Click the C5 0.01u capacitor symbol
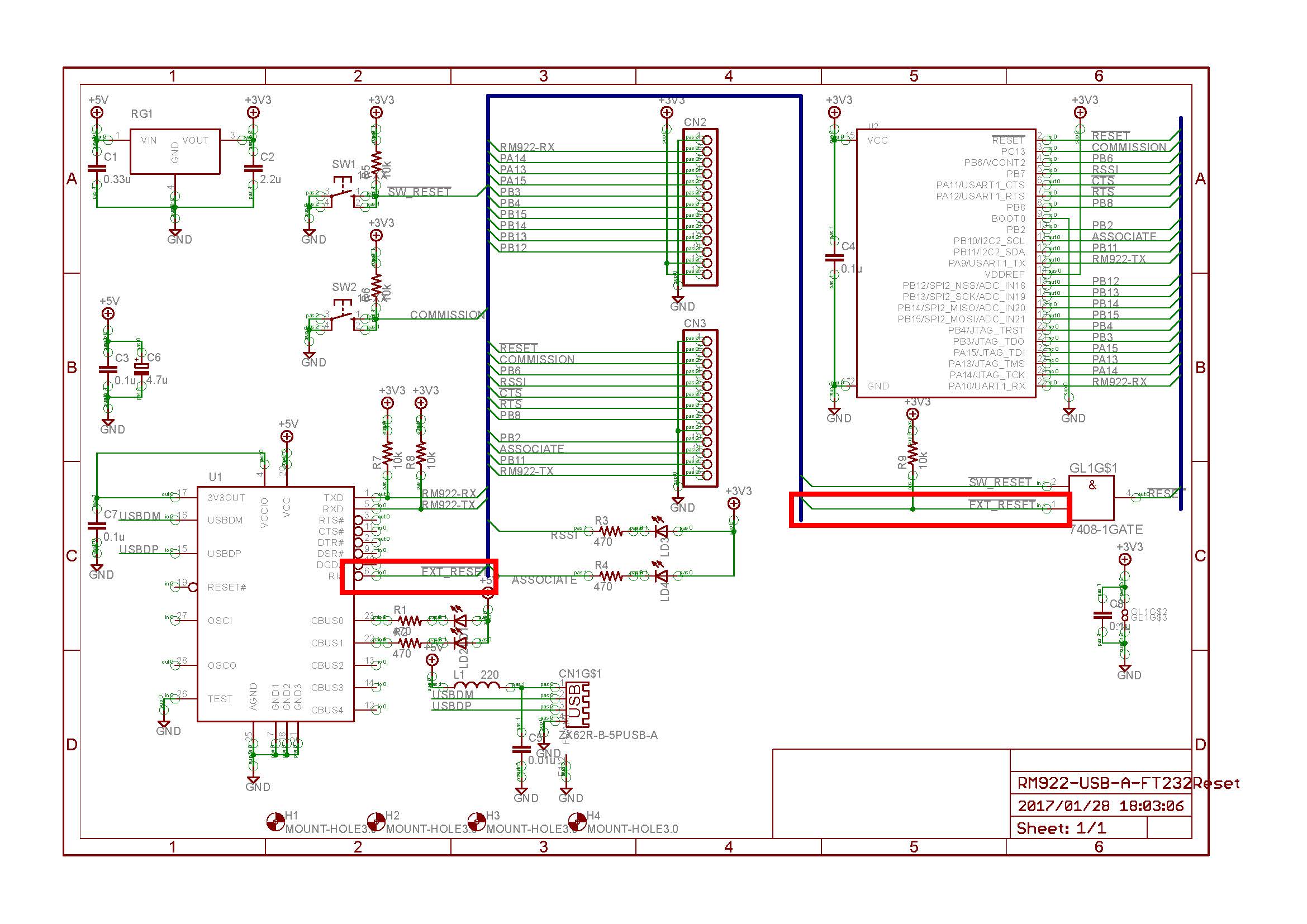The width and height of the screenshot is (1307, 924). [521, 749]
